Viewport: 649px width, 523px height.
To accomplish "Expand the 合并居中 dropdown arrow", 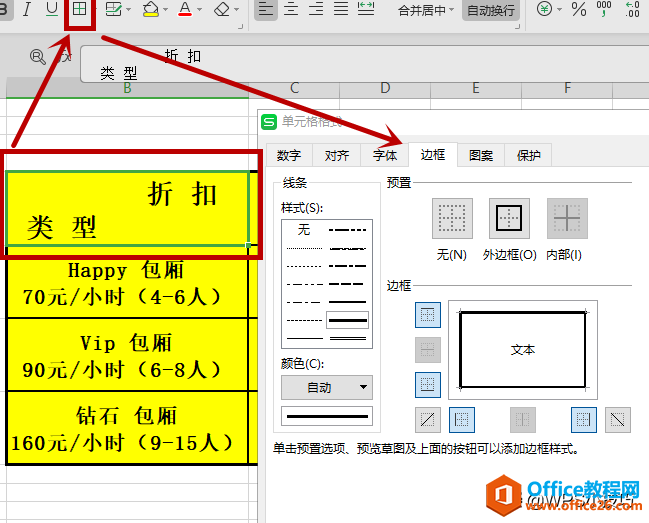I will (x=451, y=10).
